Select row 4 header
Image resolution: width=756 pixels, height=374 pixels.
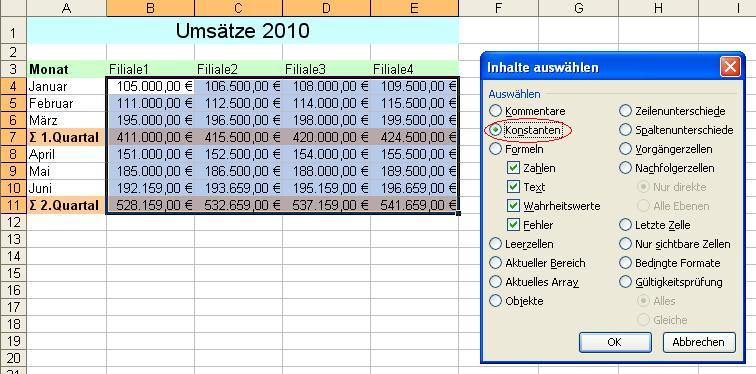pos(13,86)
